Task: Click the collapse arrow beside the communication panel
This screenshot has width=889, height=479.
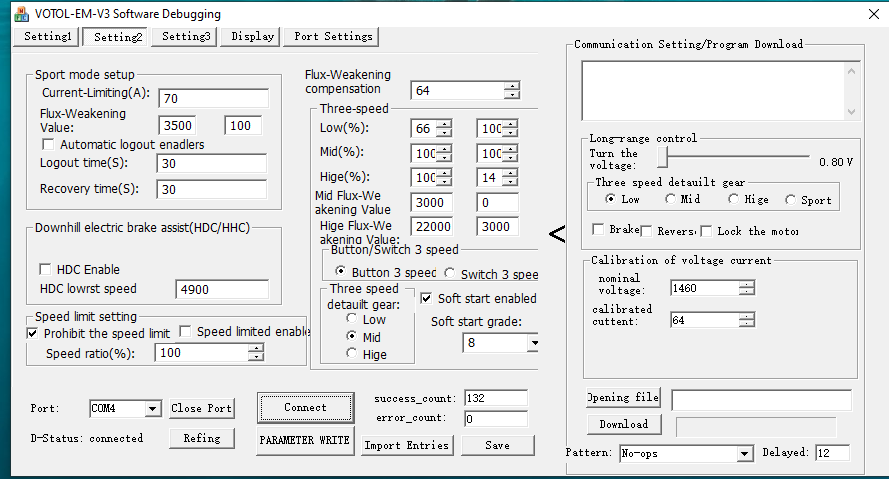Action: (557, 235)
